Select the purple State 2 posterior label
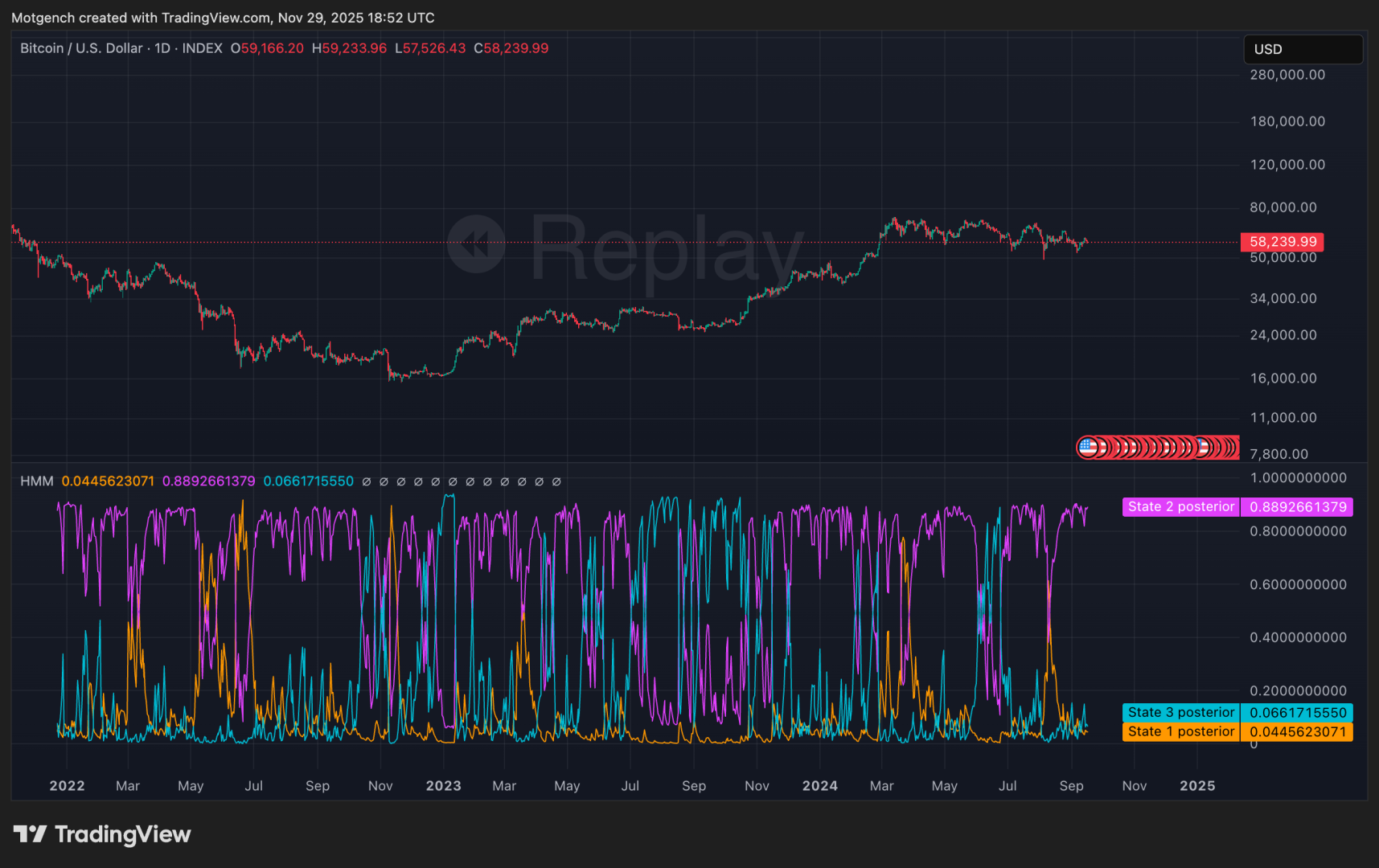1379x868 pixels. (1180, 507)
